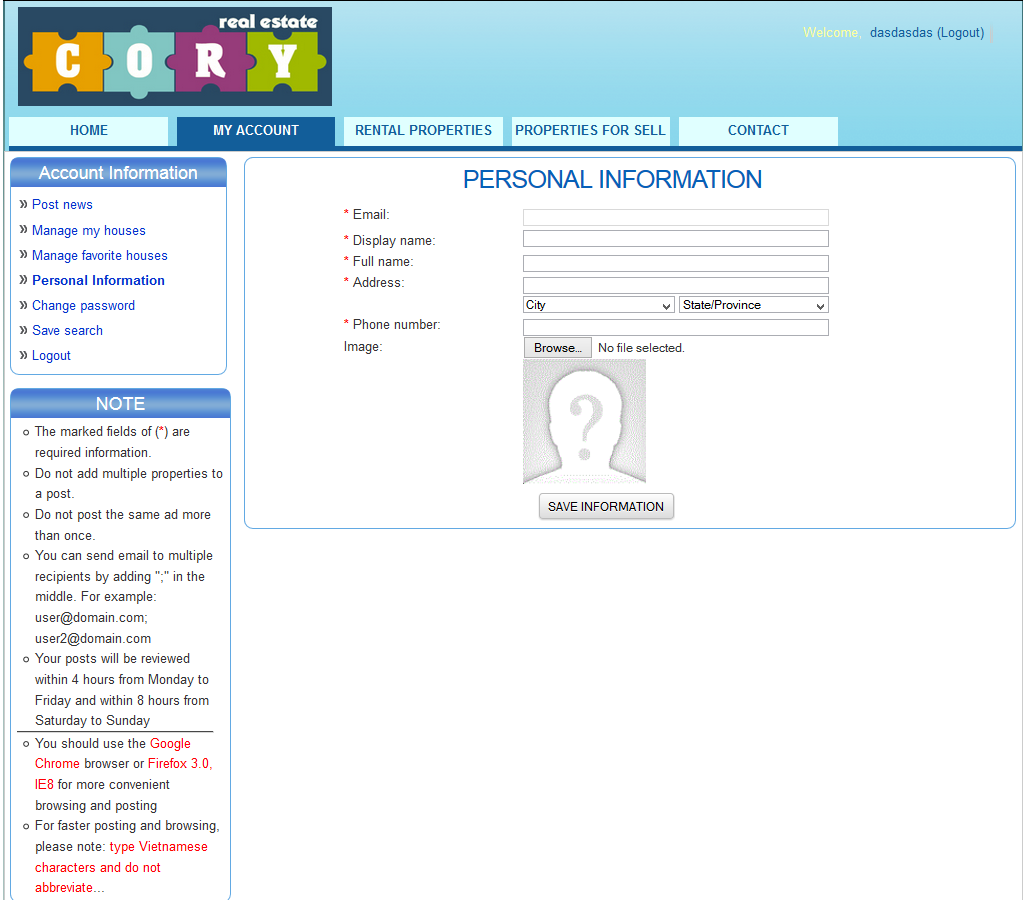Image resolution: width=1025 pixels, height=900 pixels.
Task: Click the SAVE INFORMATION button
Action: coord(606,506)
